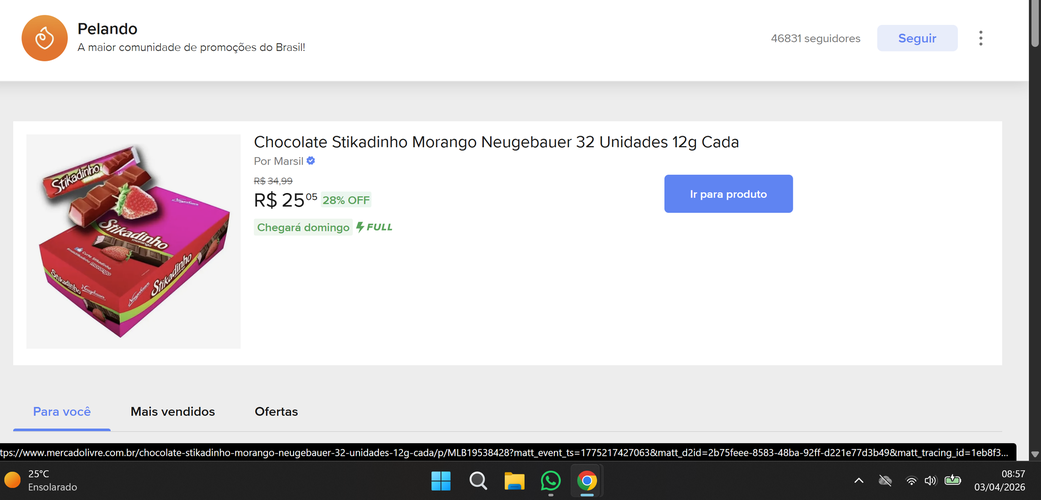Click the struck-through R$ 34,99 price
Viewport: 1041px width, 500px height.
click(273, 181)
